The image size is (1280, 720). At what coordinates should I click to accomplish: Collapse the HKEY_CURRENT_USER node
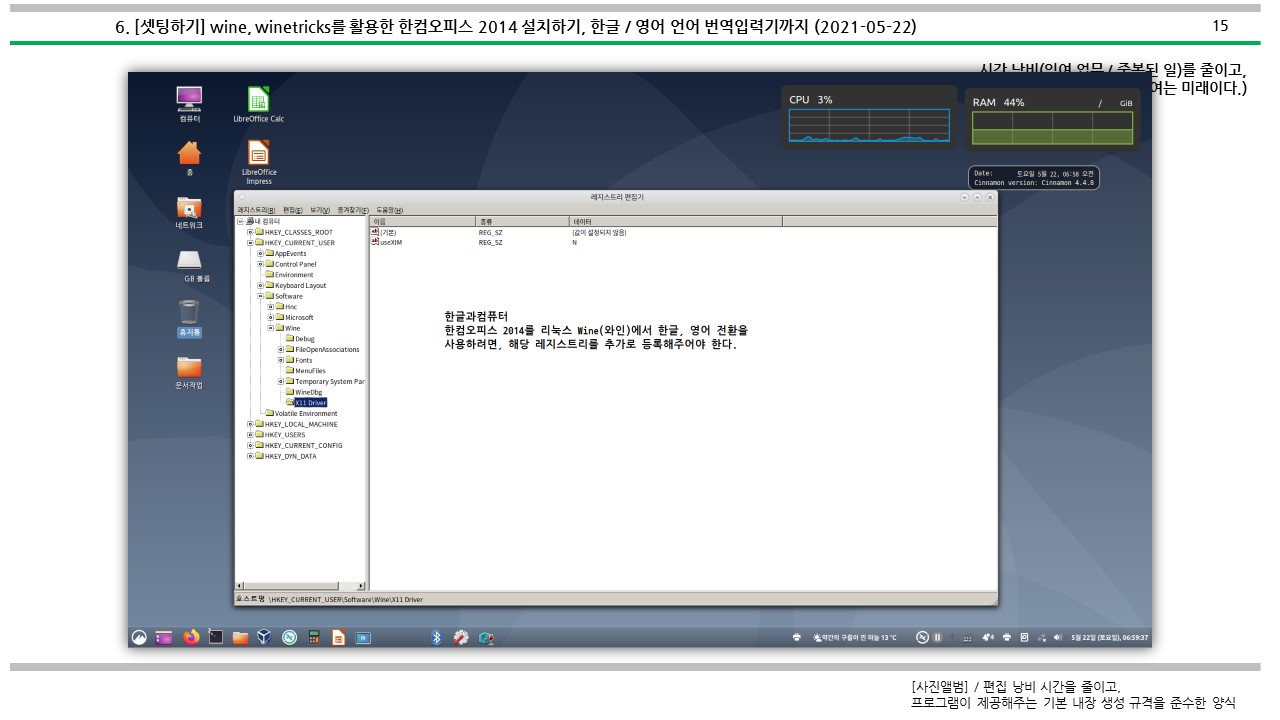[x=250, y=243]
